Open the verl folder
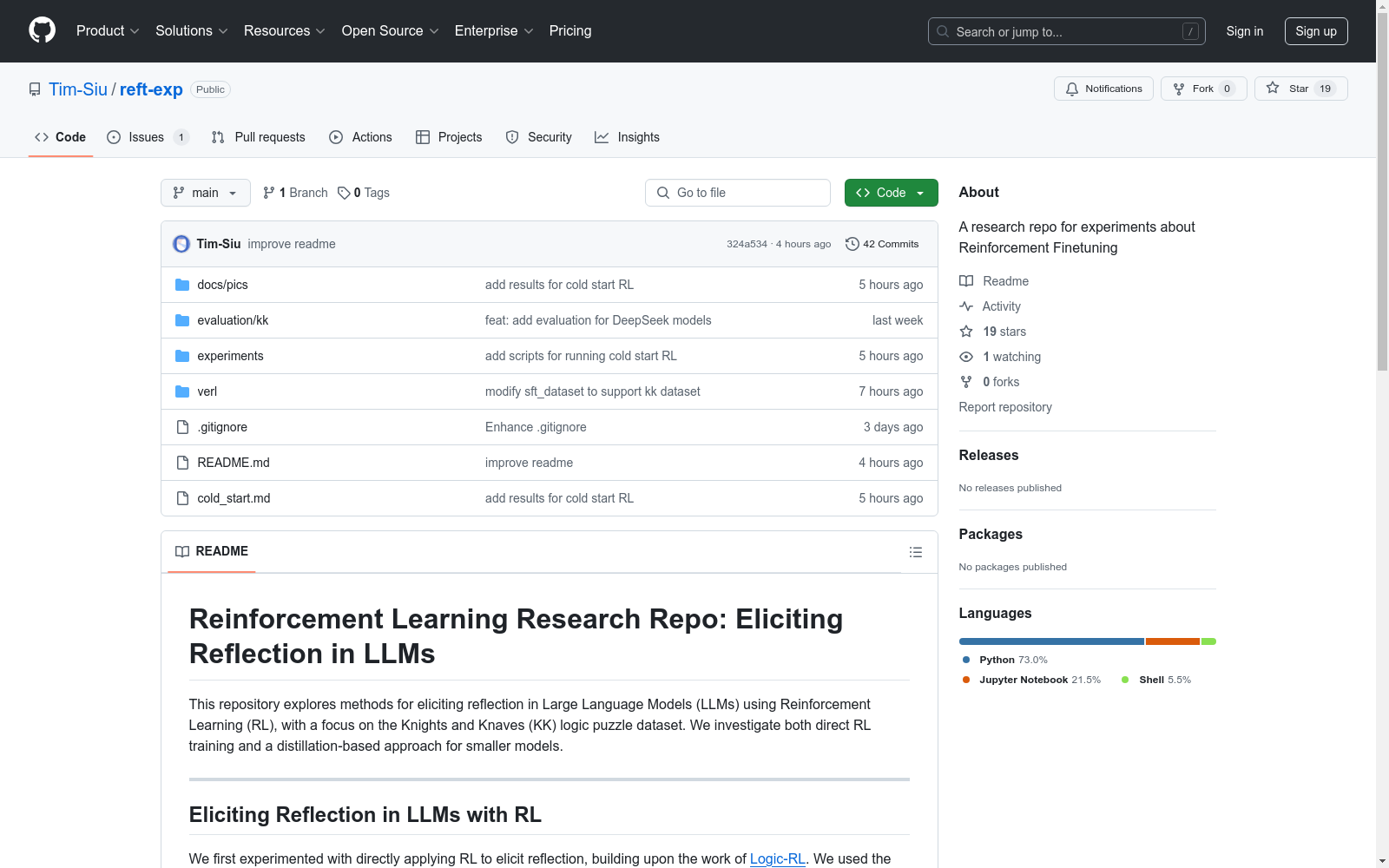The width and height of the screenshot is (1389, 868). (x=207, y=391)
